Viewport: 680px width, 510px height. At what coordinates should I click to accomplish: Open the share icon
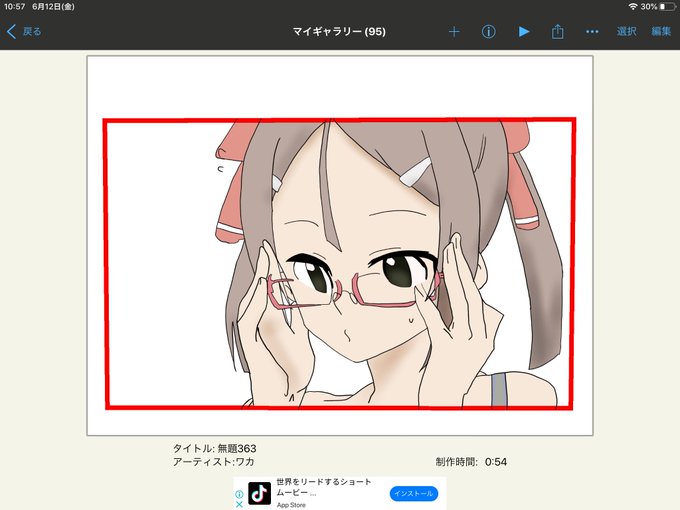[558, 32]
